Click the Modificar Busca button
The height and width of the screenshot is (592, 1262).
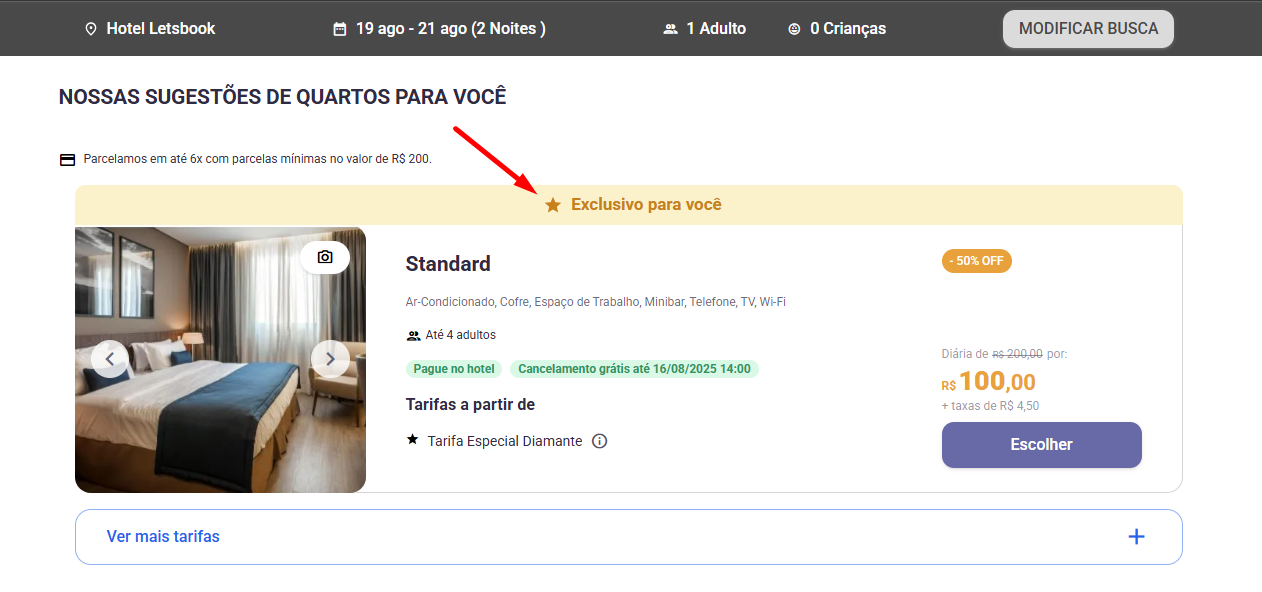click(x=1088, y=29)
